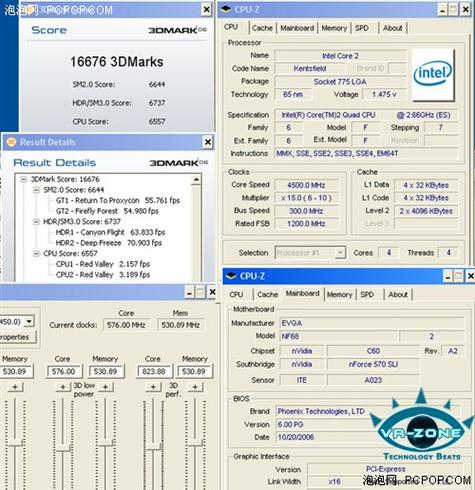Select CPU tab in lower CPU-Z window
This screenshot has width=475, height=490.
[x=236, y=294]
